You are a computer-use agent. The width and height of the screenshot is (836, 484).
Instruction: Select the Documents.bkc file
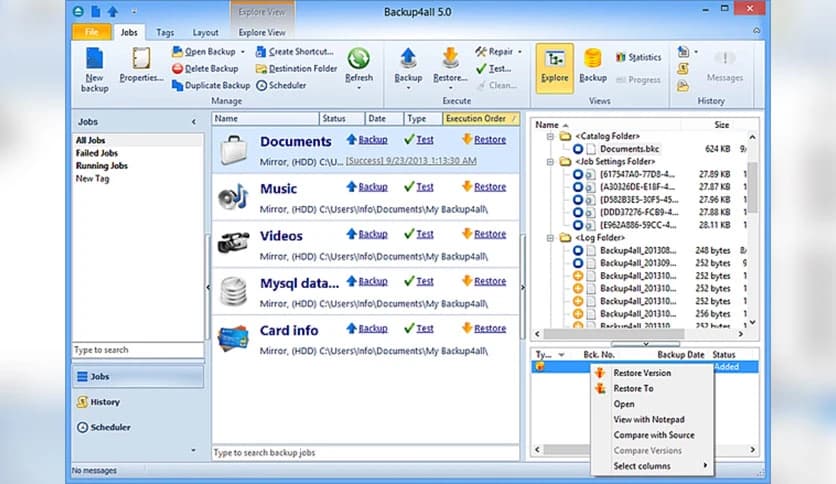point(629,149)
